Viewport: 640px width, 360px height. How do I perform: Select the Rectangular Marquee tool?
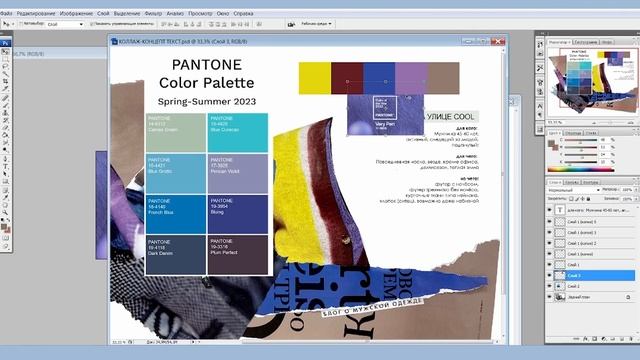pyautogui.click(x=5, y=58)
